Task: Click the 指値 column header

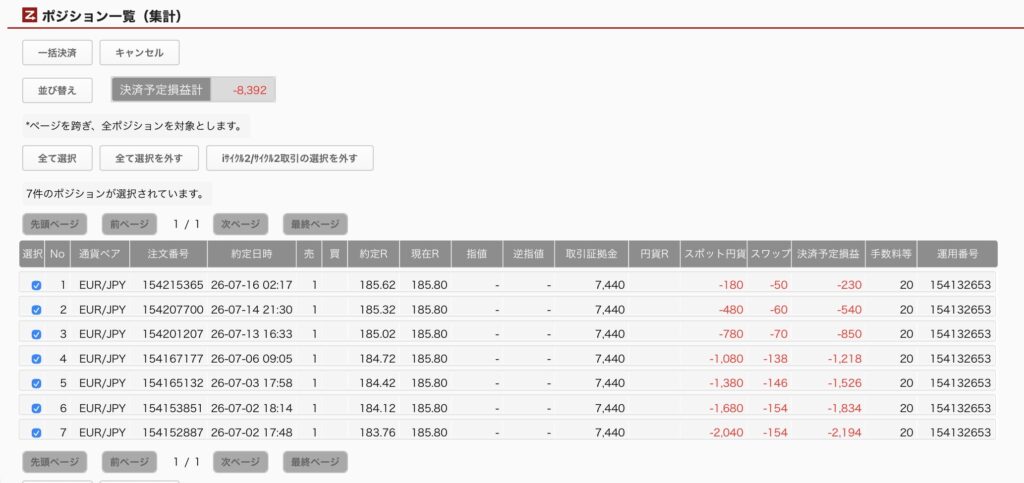Action: [x=477, y=254]
